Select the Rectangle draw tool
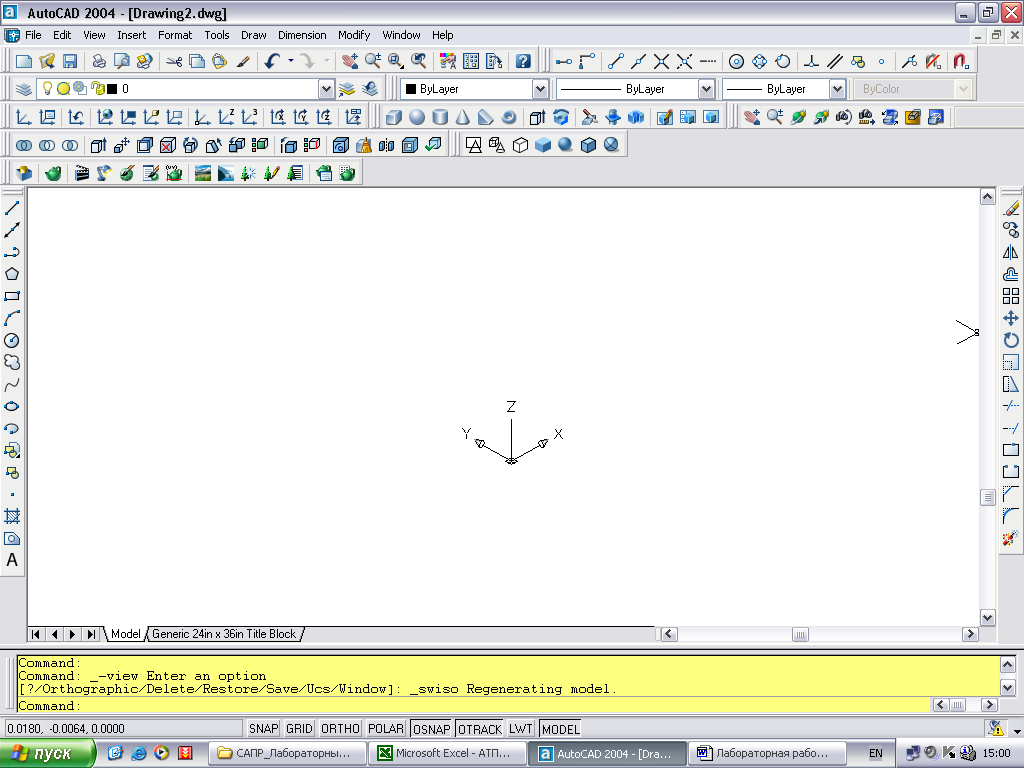This screenshot has width=1024, height=768. coord(12,296)
